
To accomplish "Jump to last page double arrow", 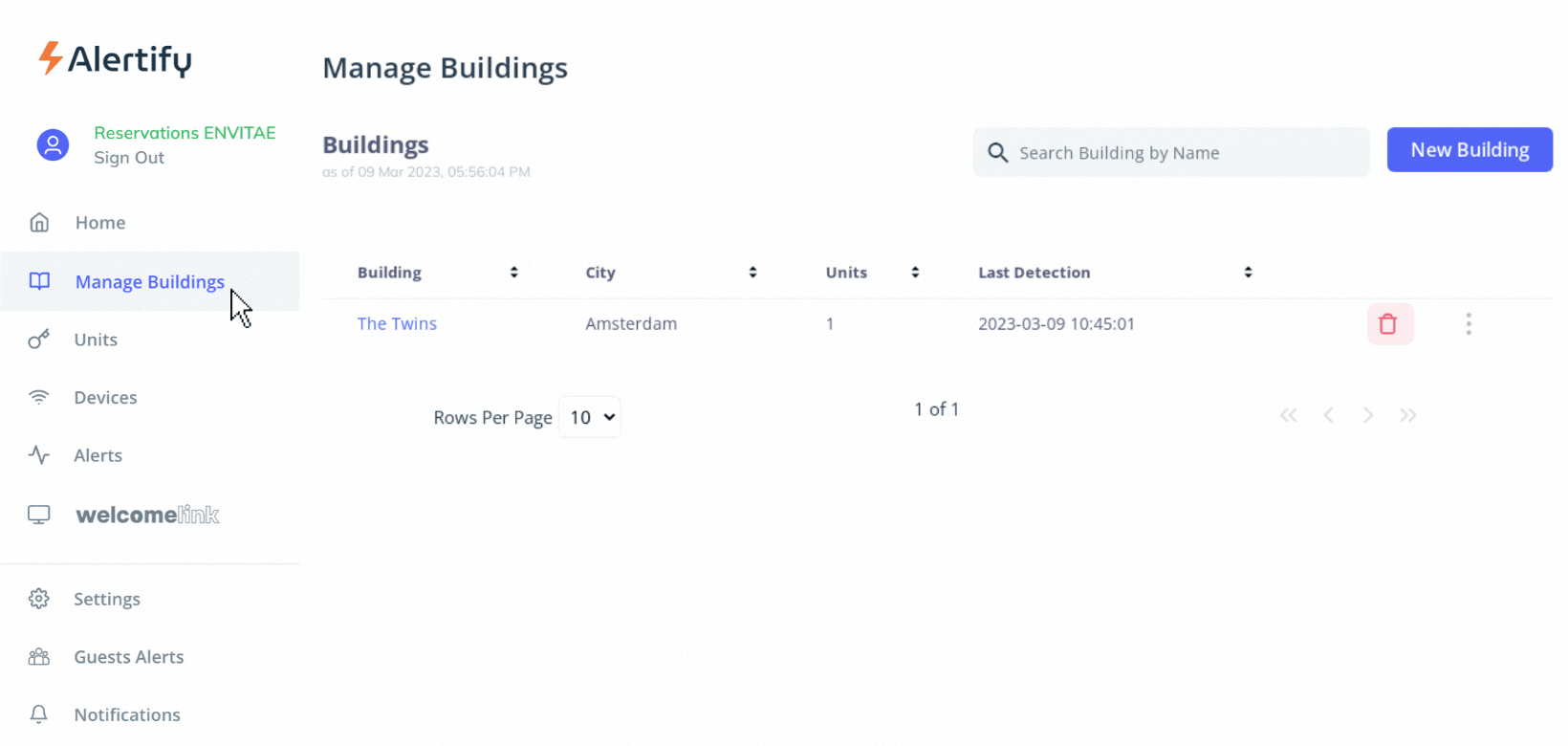I will [1407, 415].
